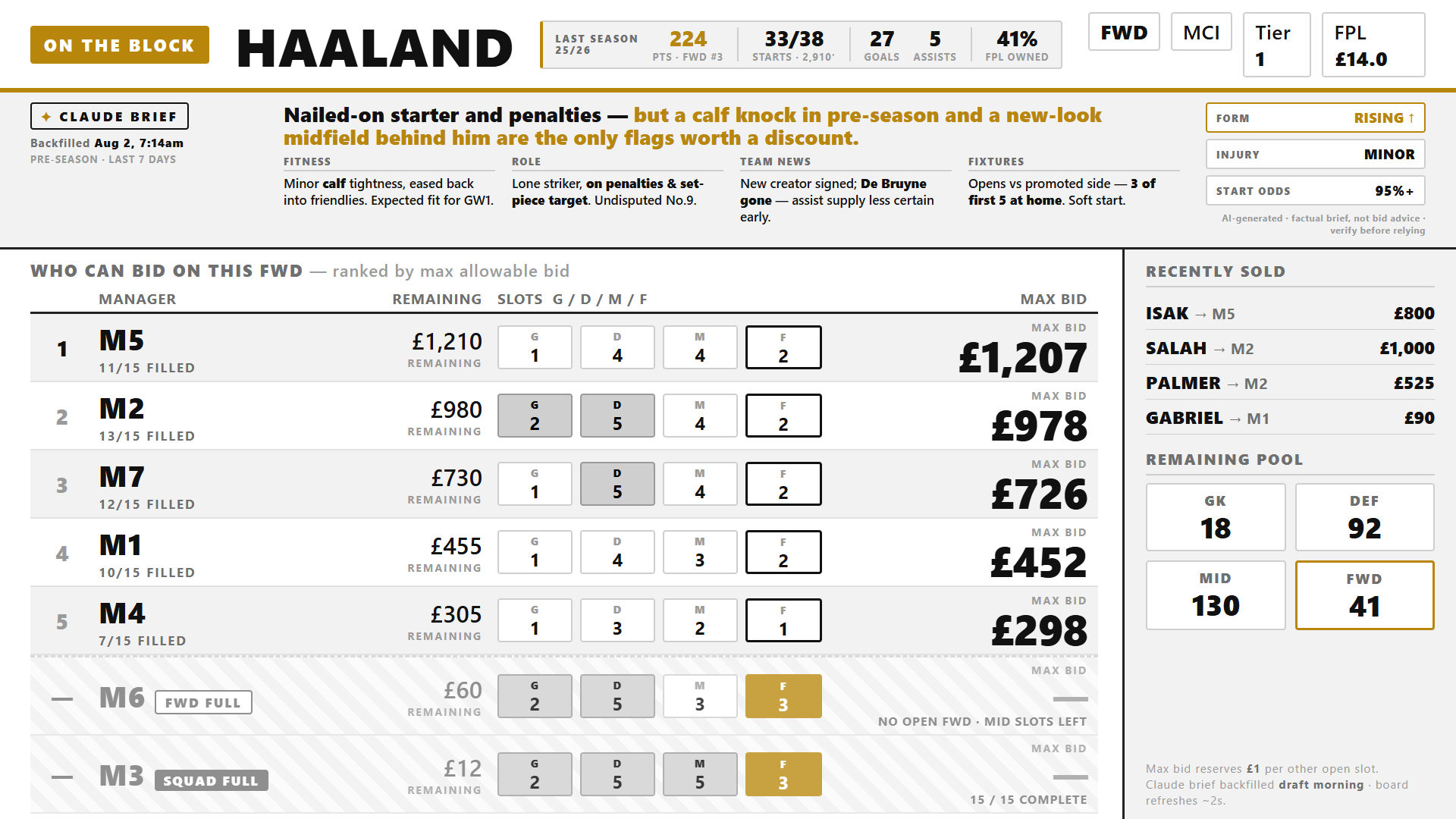
Task: Select the GK remaining pool tile
Action: tap(1216, 517)
